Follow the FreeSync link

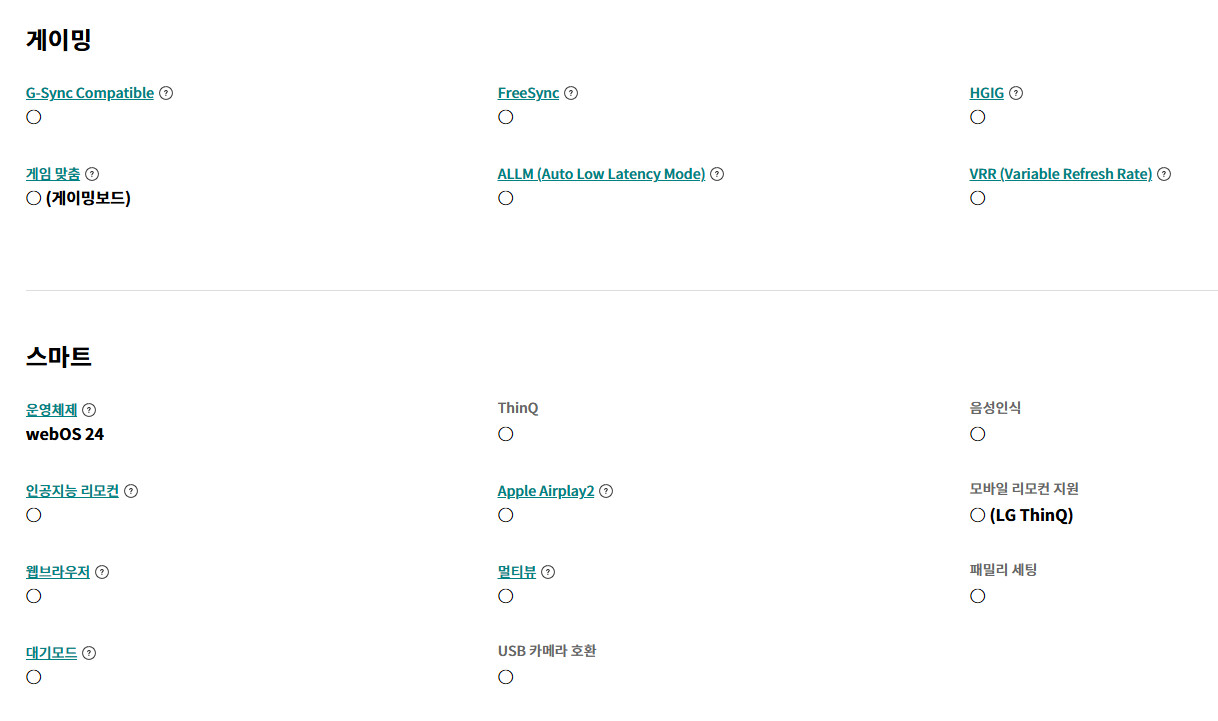point(528,93)
